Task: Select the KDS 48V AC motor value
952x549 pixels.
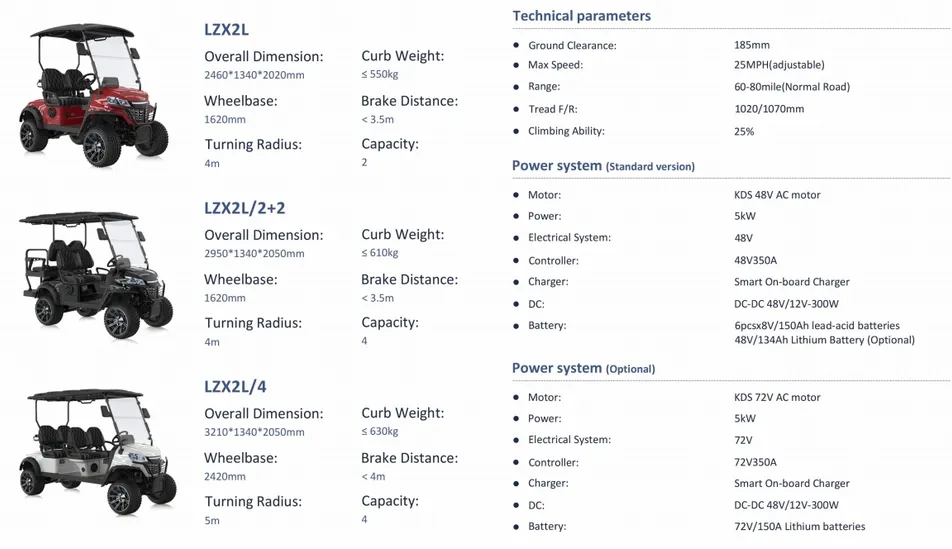Action: (777, 195)
